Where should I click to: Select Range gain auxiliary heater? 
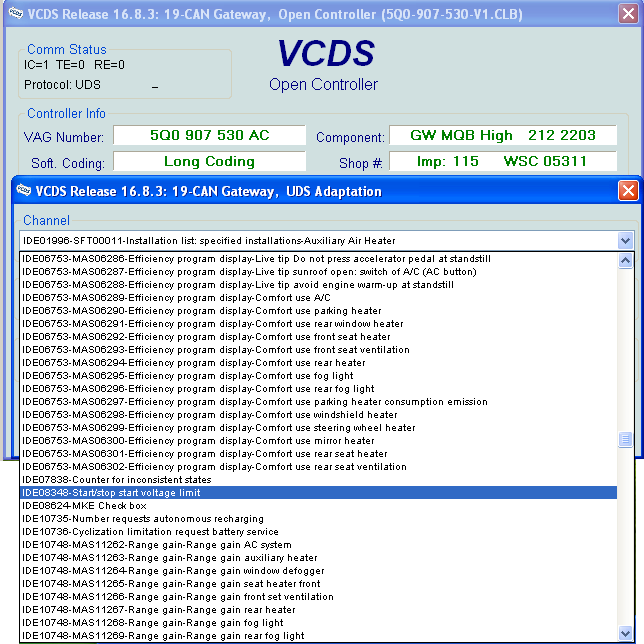click(318, 558)
